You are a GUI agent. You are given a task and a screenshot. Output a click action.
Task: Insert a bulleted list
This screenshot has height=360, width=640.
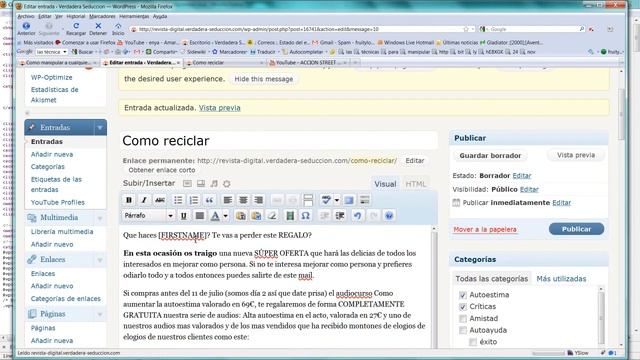[178, 200]
